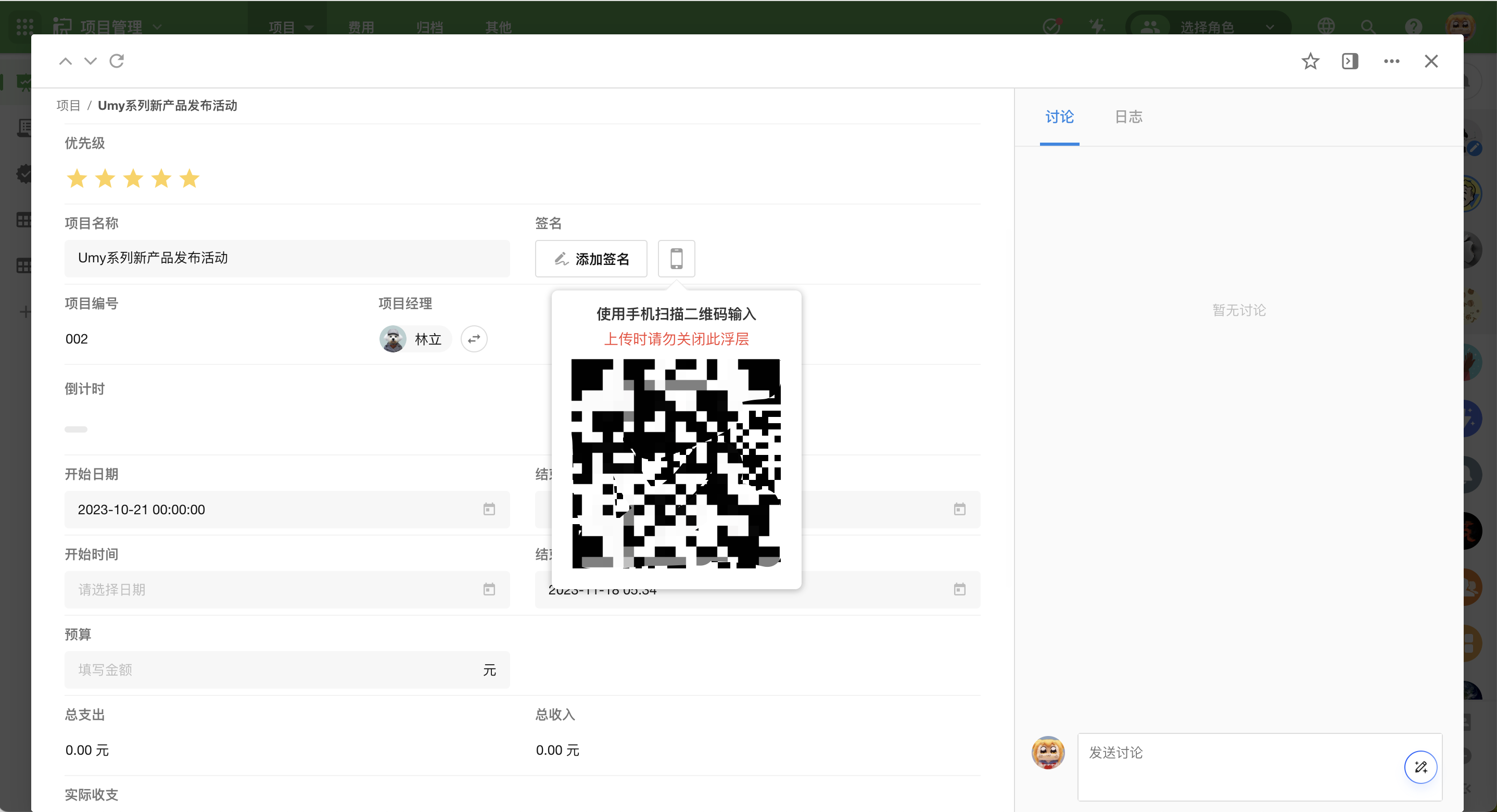Image resolution: width=1497 pixels, height=812 pixels.
Task: Go to the next record arrow
Action: [x=90, y=61]
